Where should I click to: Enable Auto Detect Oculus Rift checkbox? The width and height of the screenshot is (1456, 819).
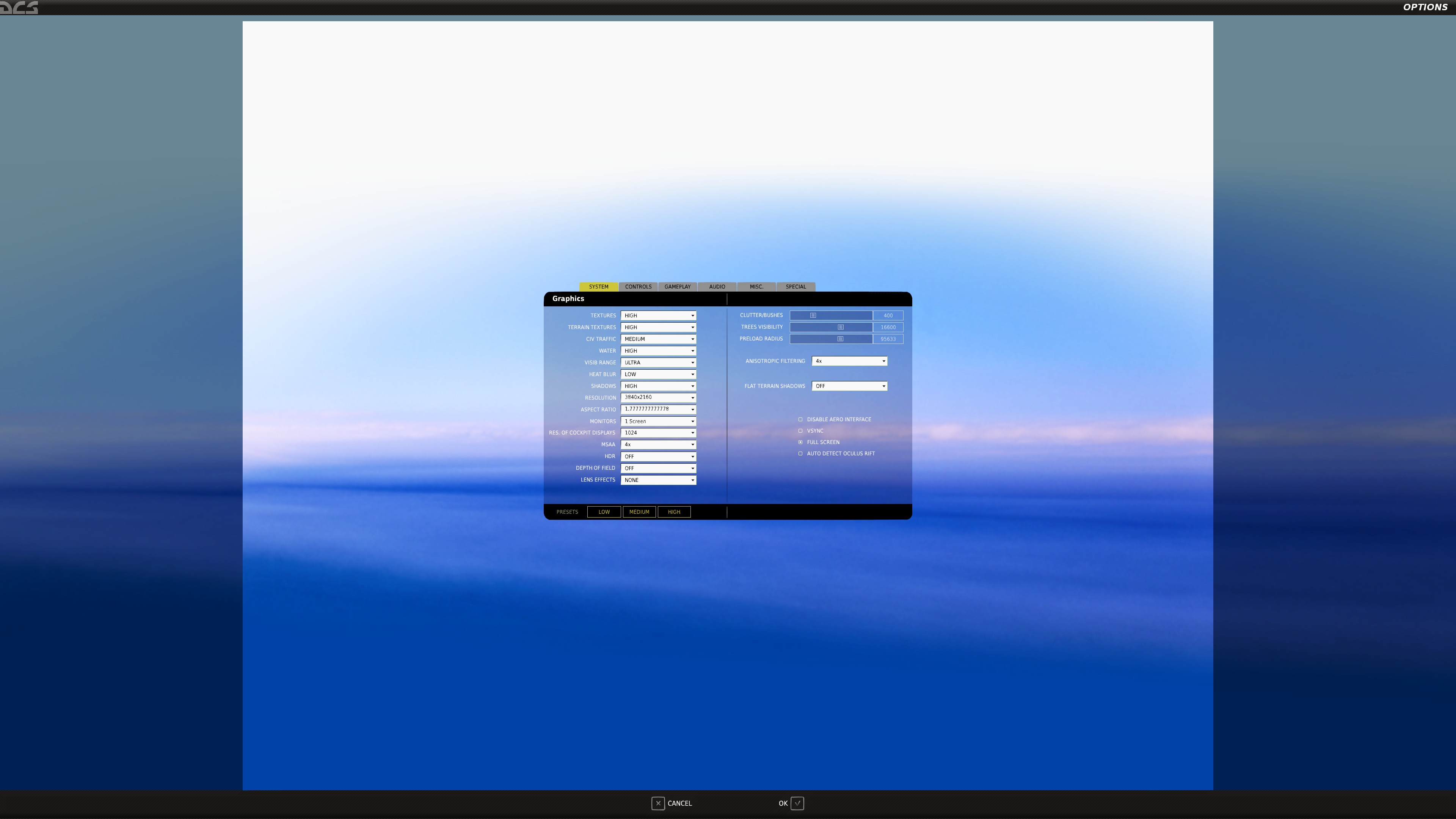[x=800, y=453]
